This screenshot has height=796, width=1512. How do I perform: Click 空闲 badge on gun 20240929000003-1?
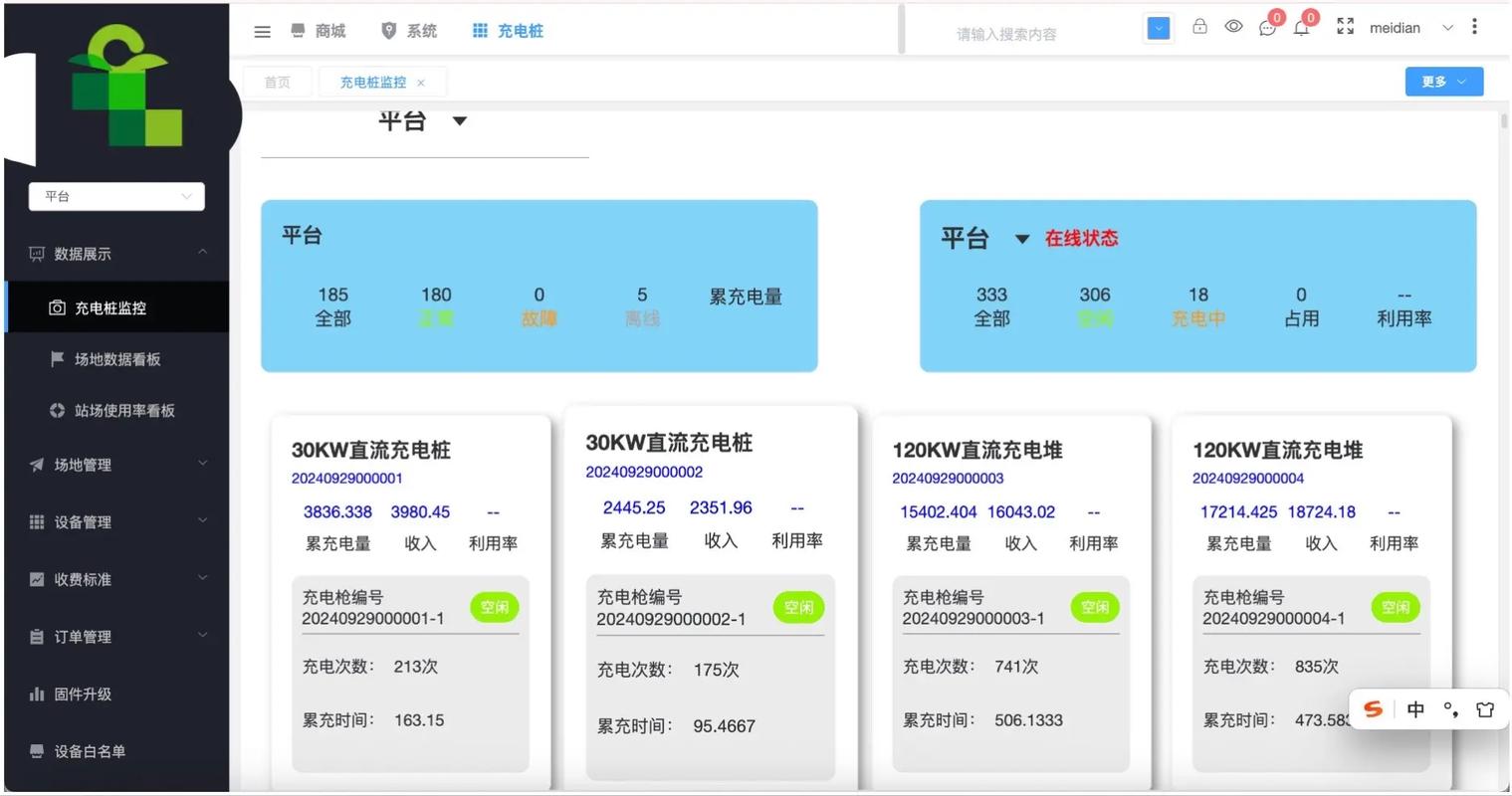coord(1095,607)
